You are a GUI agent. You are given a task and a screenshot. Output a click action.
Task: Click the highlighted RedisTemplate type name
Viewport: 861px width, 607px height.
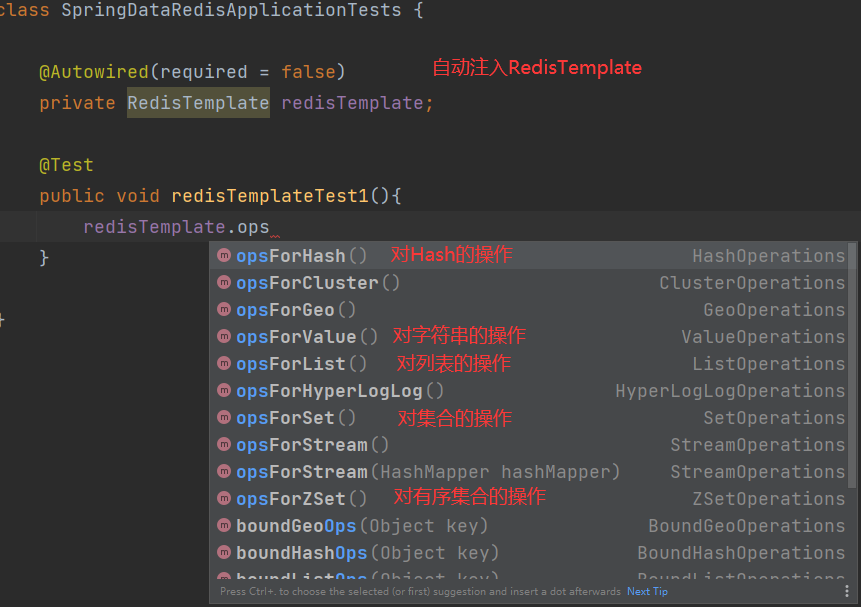[x=198, y=103]
